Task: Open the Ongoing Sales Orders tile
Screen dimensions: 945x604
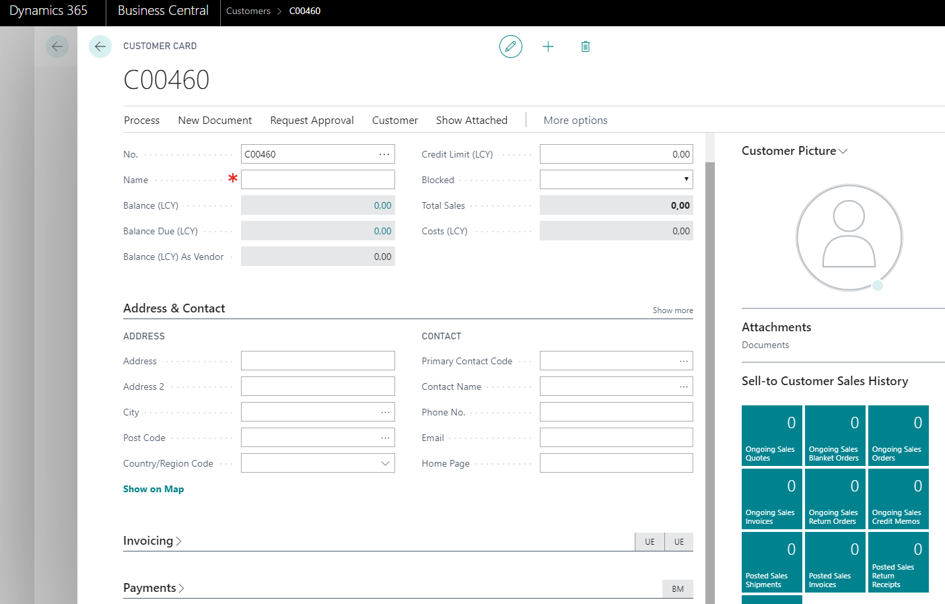Action: click(x=898, y=435)
